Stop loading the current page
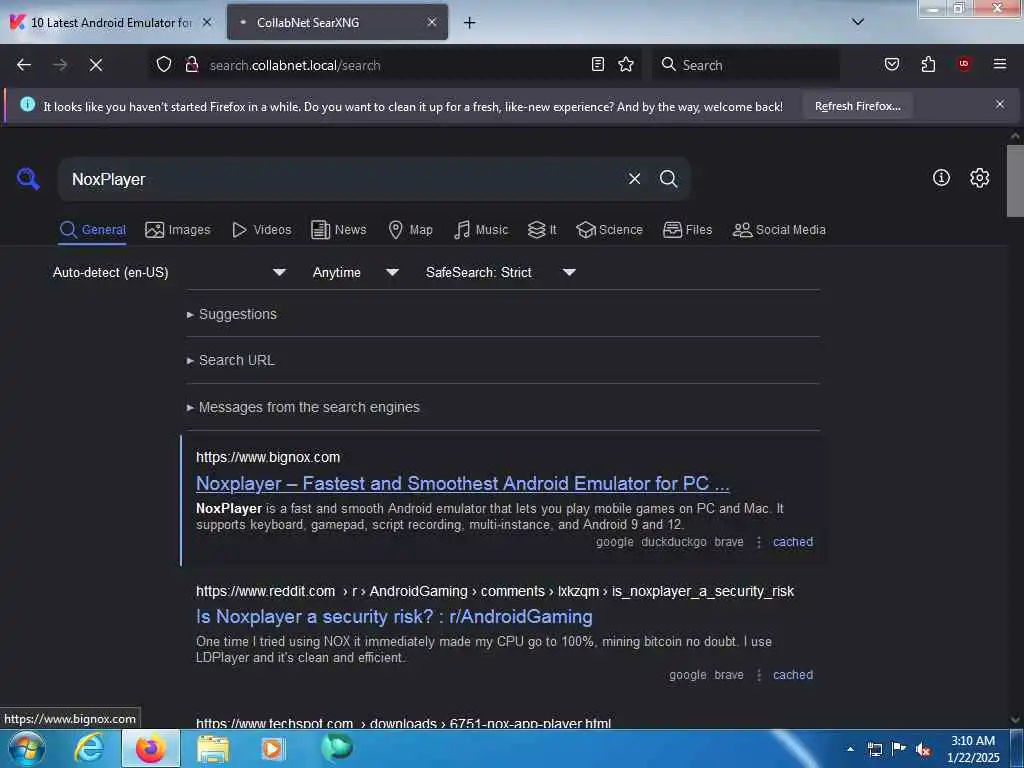This screenshot has height=768, width=1024. point(95,65)
